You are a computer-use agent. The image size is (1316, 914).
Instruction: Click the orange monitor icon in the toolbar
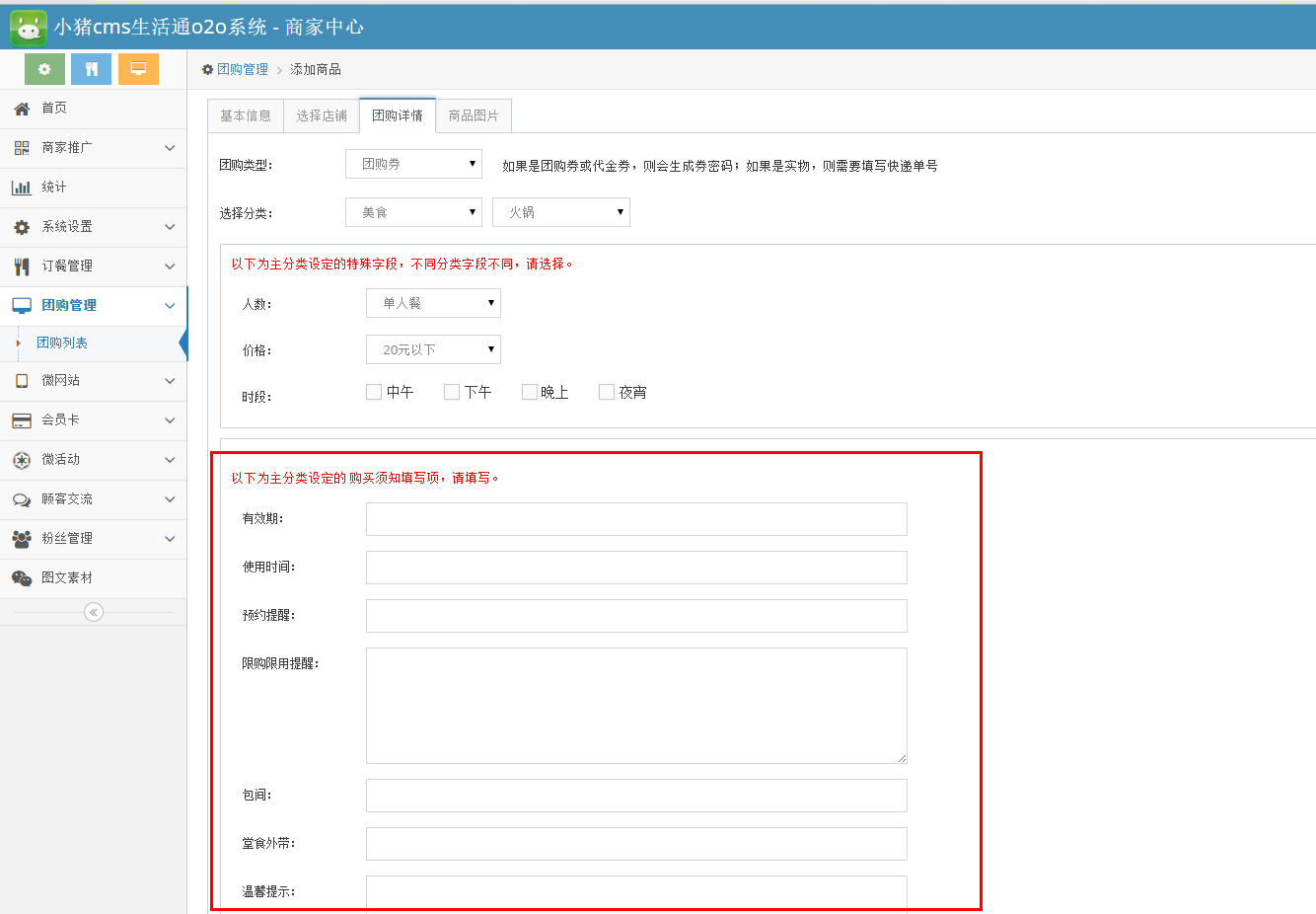coord(138,69)
